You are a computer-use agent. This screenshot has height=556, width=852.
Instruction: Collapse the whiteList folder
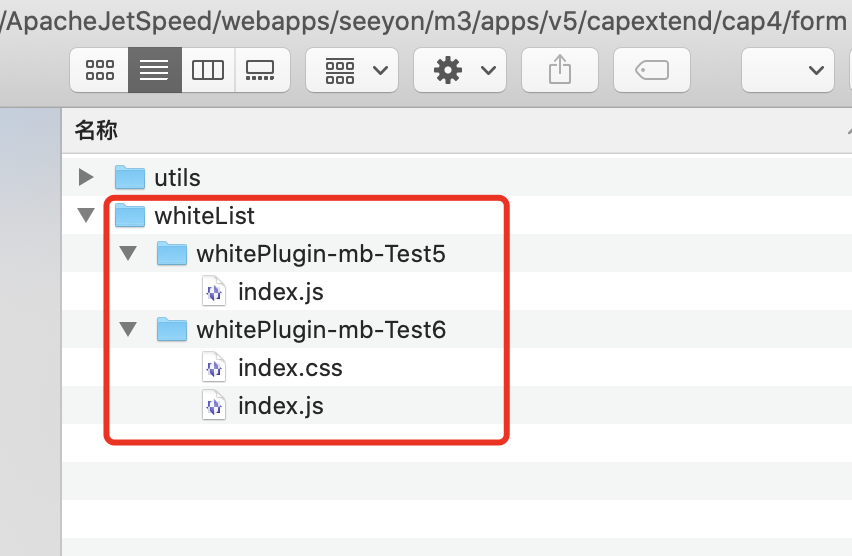[86, 216]
